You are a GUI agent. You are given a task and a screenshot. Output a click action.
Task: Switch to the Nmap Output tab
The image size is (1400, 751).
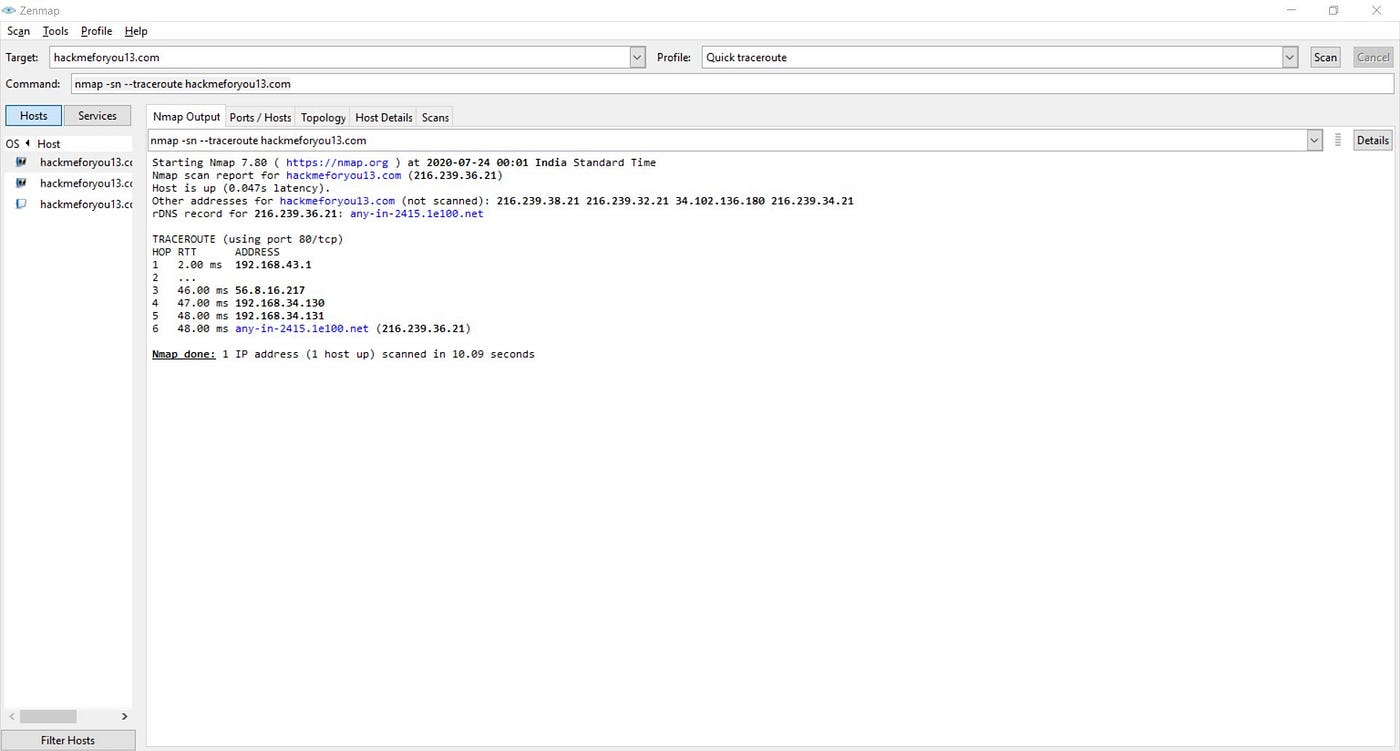pos(186,117)
